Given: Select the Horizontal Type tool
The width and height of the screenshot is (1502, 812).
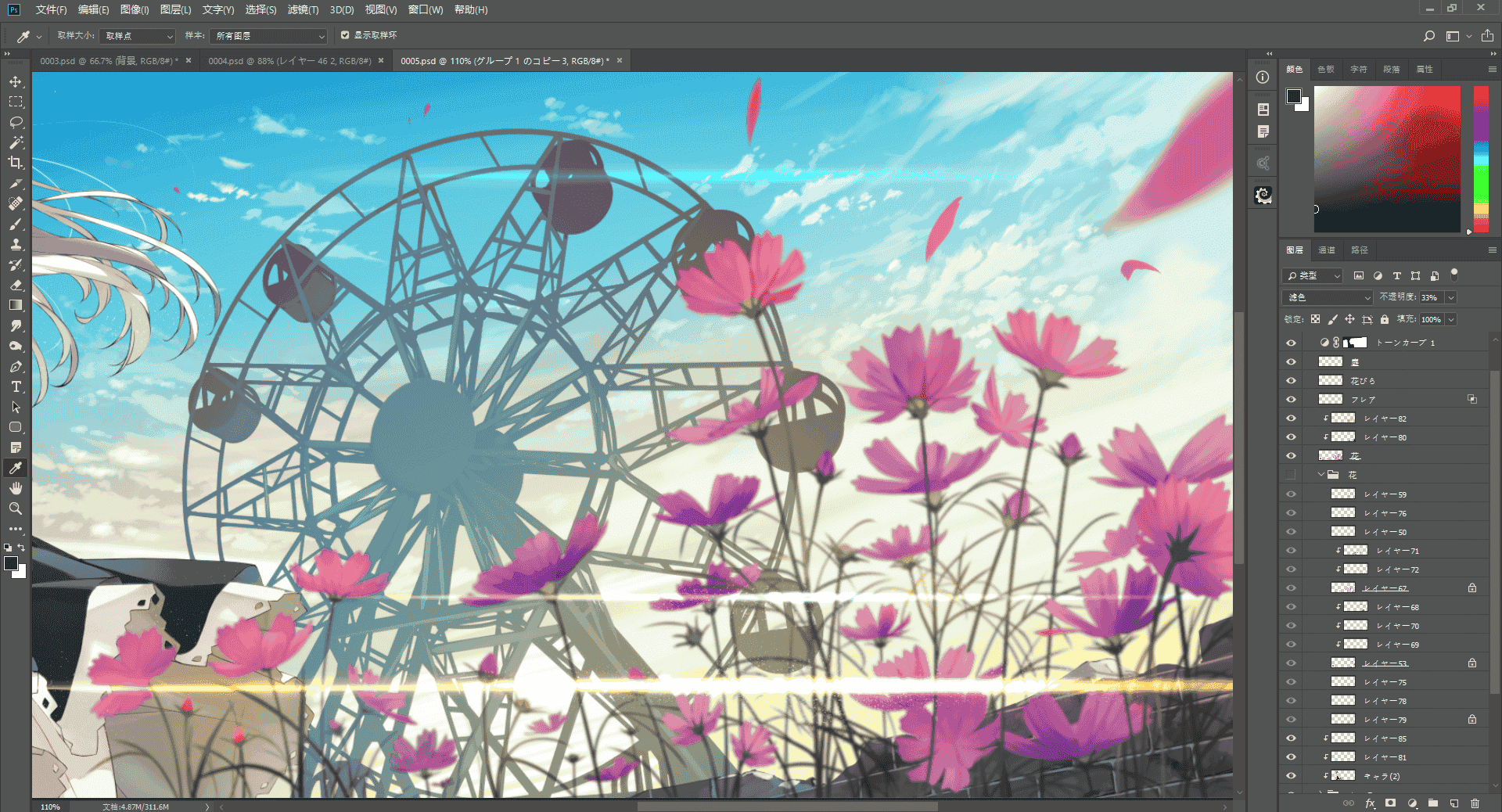Looking at the screenshot, I should point(16,387).
